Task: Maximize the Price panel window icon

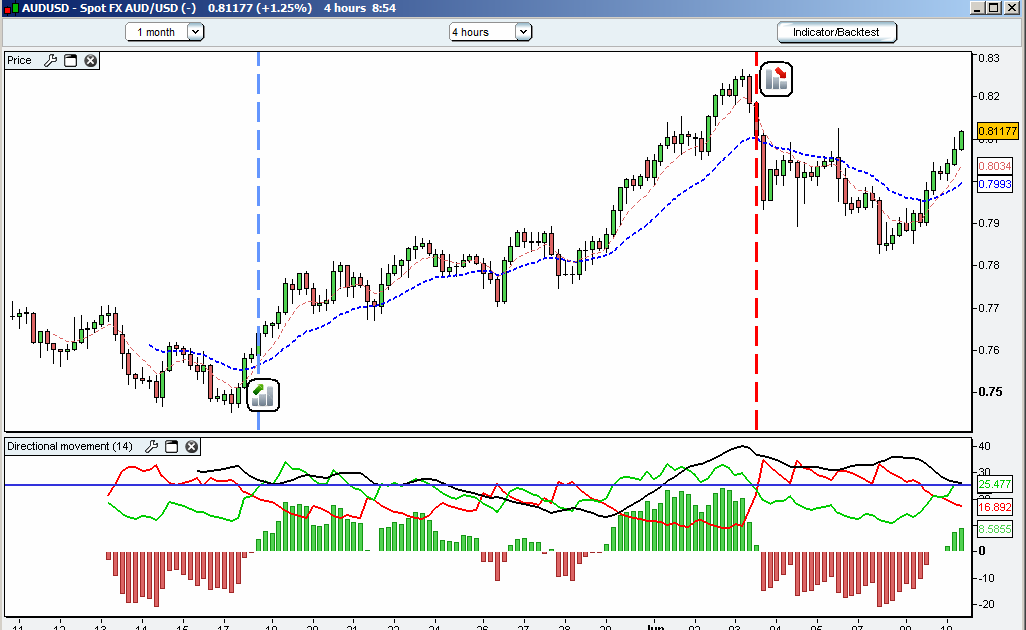Action: click(71, 61)
